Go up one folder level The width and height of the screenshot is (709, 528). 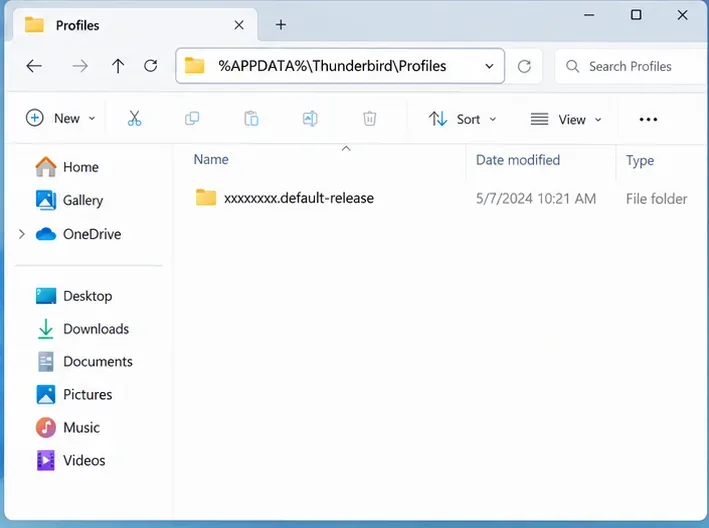[x=118, y=66]
